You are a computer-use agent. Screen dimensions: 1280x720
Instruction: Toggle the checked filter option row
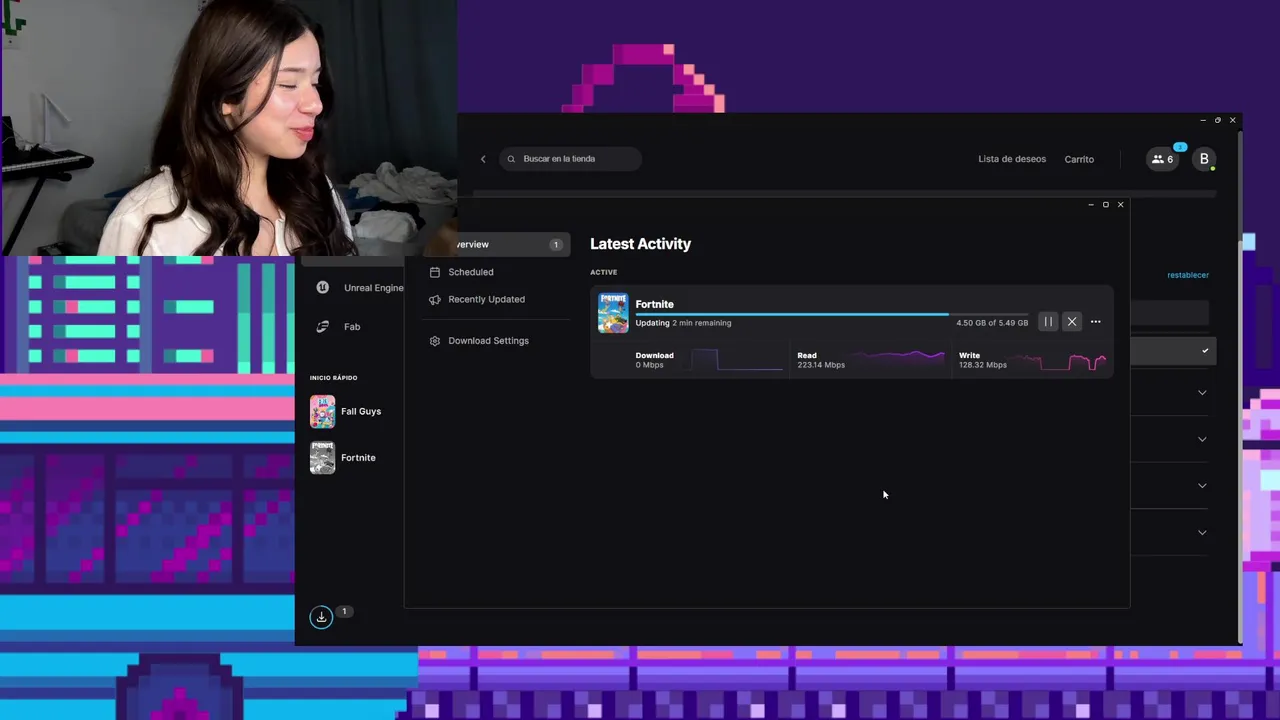click(x=1173, y=351)
